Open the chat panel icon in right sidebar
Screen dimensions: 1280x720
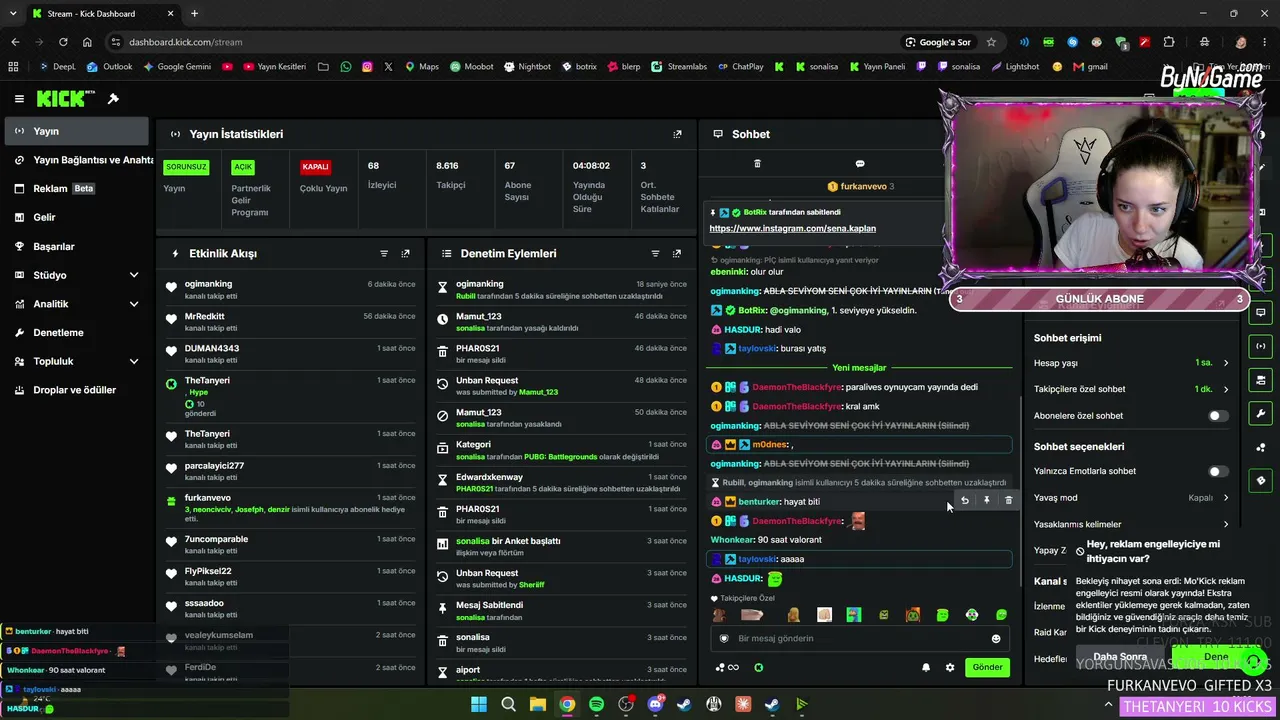pyautogui.click(x=1260, y=312)
